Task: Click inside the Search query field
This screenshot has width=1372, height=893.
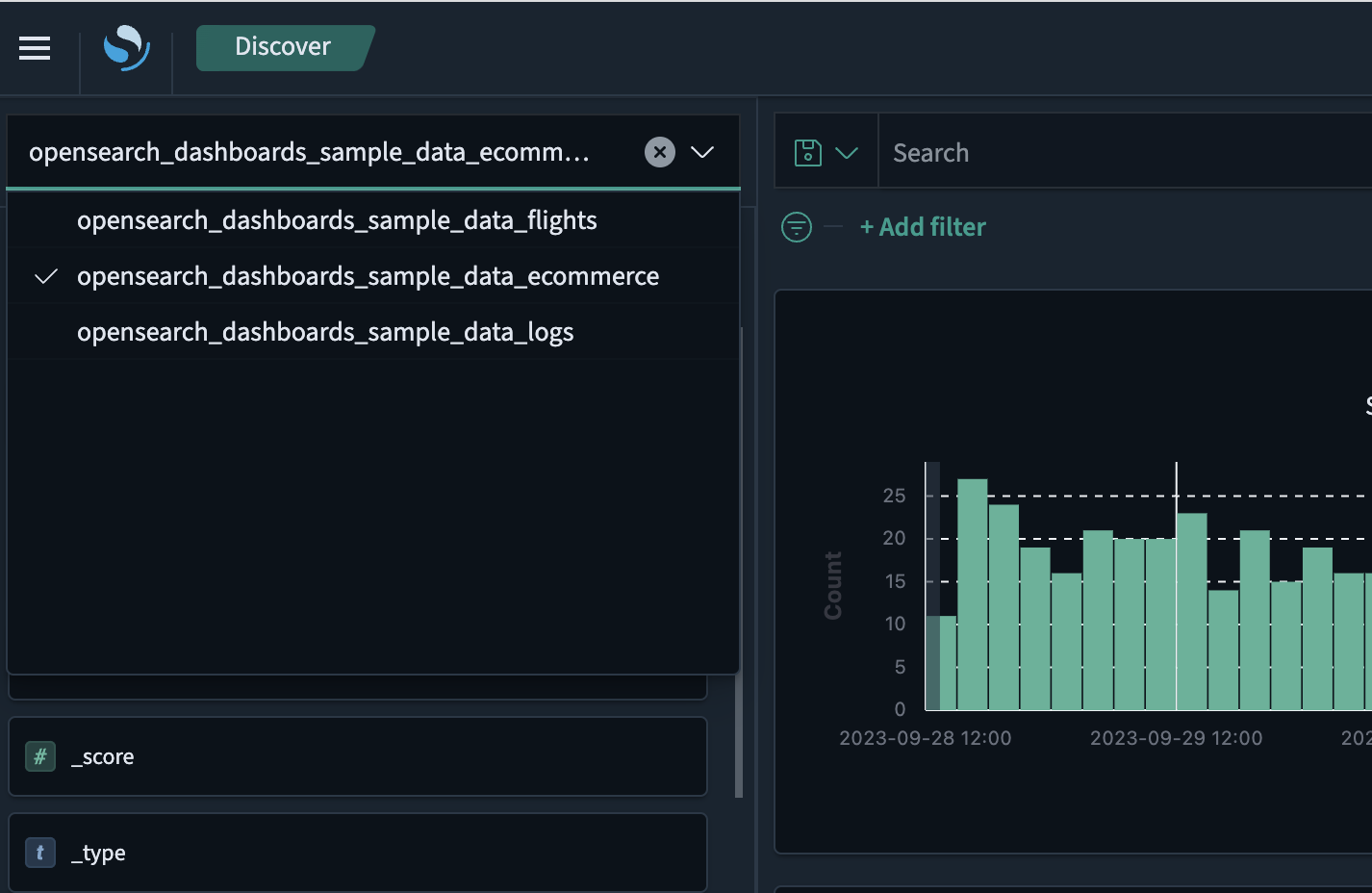Action: 1058,151
